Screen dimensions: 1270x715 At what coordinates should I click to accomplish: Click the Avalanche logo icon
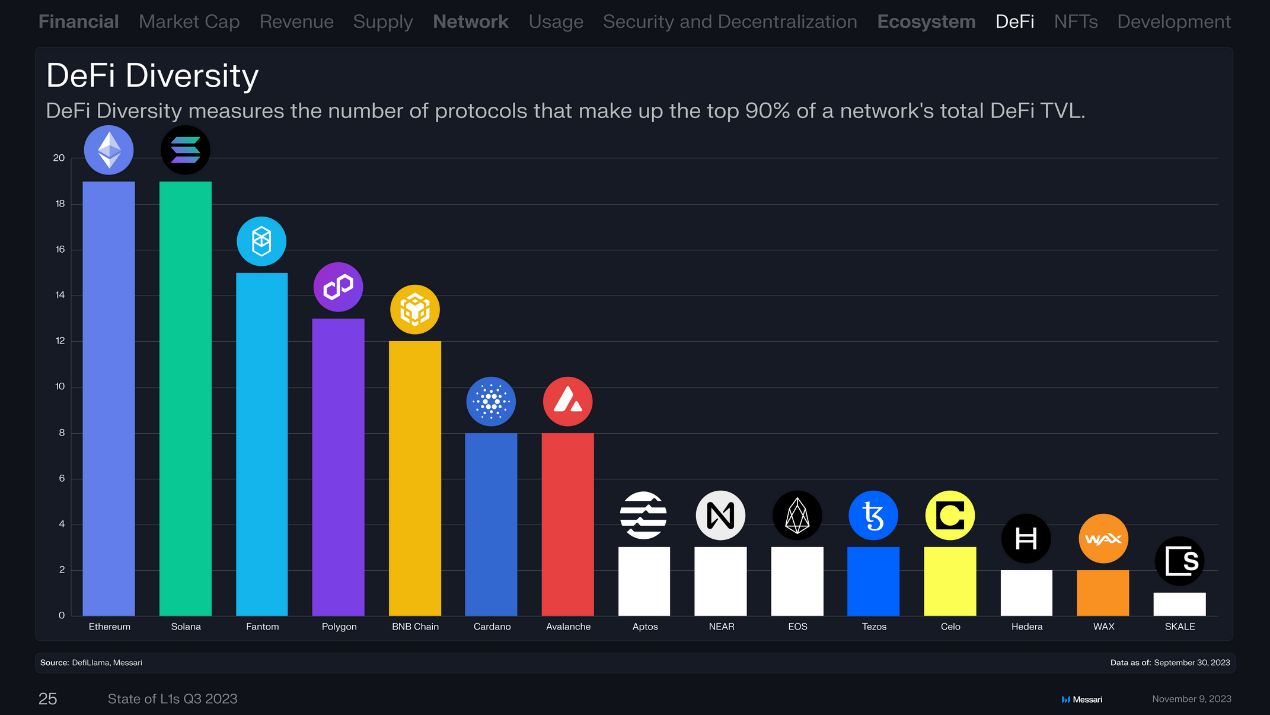click(567, 402)
